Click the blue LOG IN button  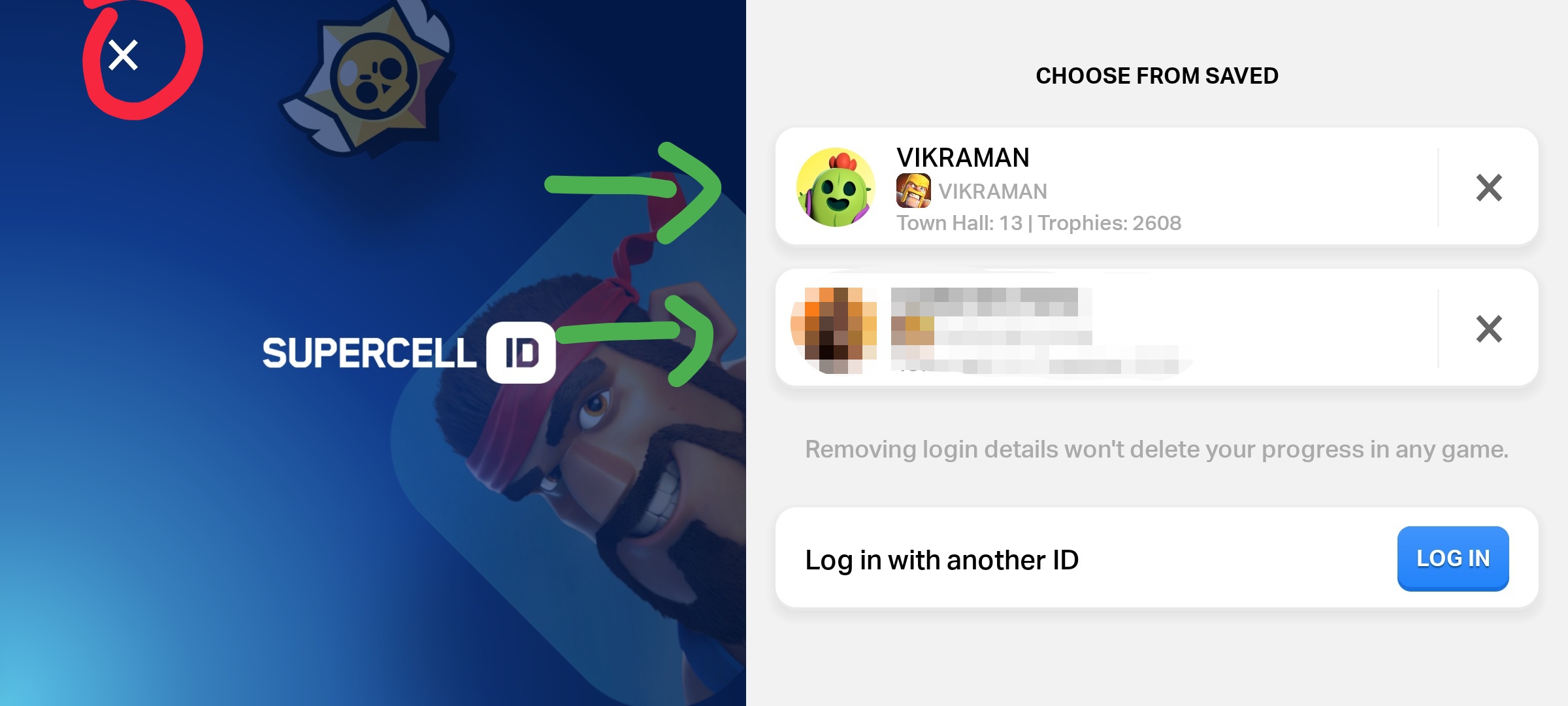pyautogui.click(x=1453, y=558)
